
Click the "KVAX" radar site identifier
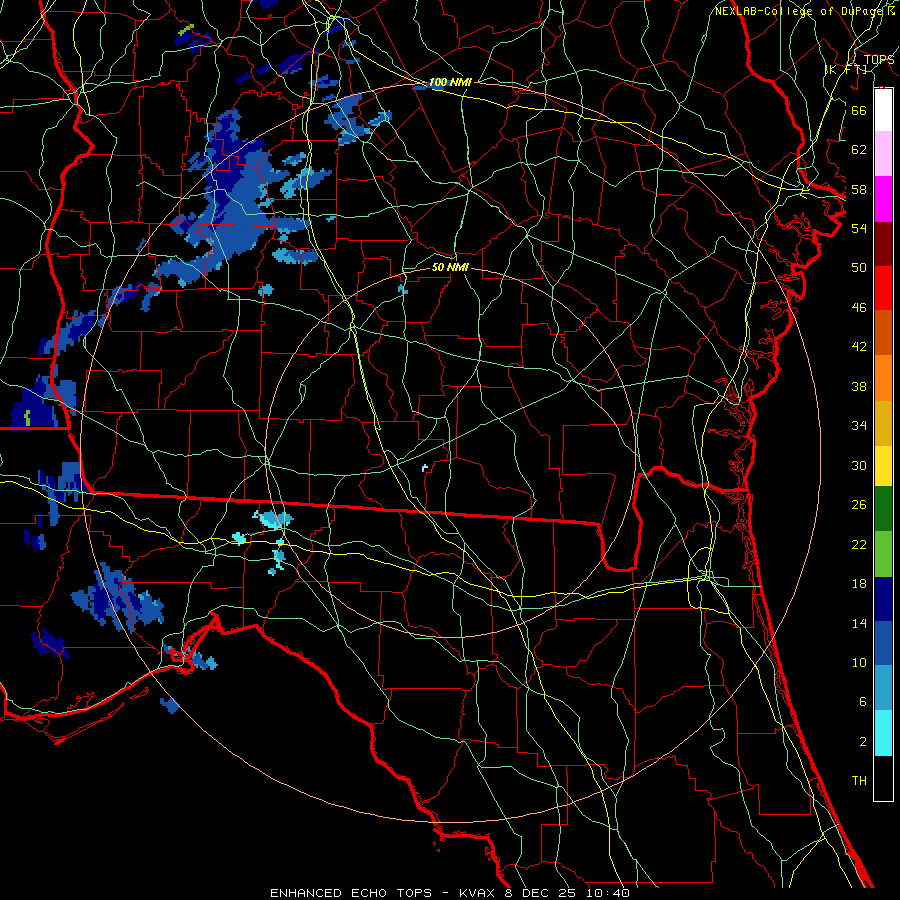[479, 893]
